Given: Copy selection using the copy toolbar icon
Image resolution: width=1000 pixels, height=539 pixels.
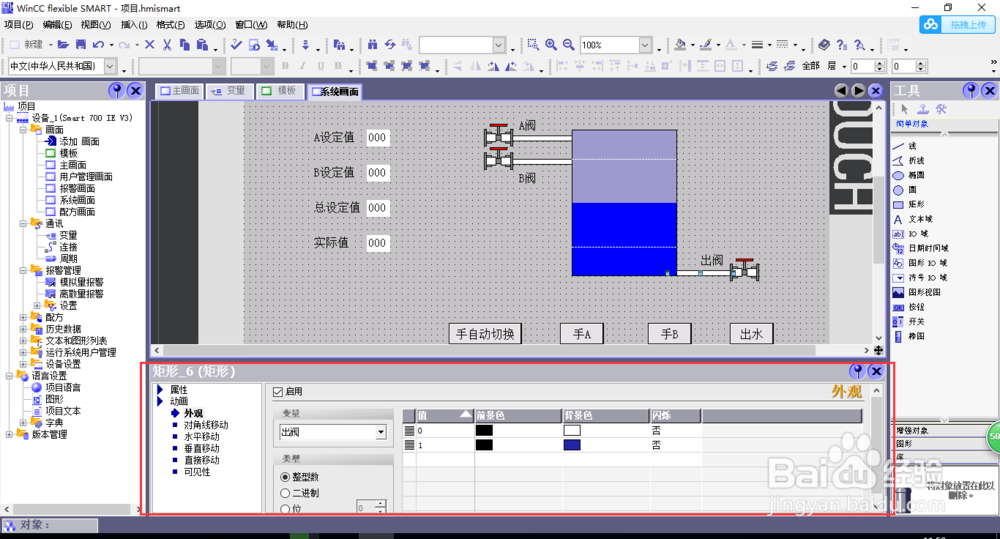Looking at the screenshot, I should click(185, 45).
